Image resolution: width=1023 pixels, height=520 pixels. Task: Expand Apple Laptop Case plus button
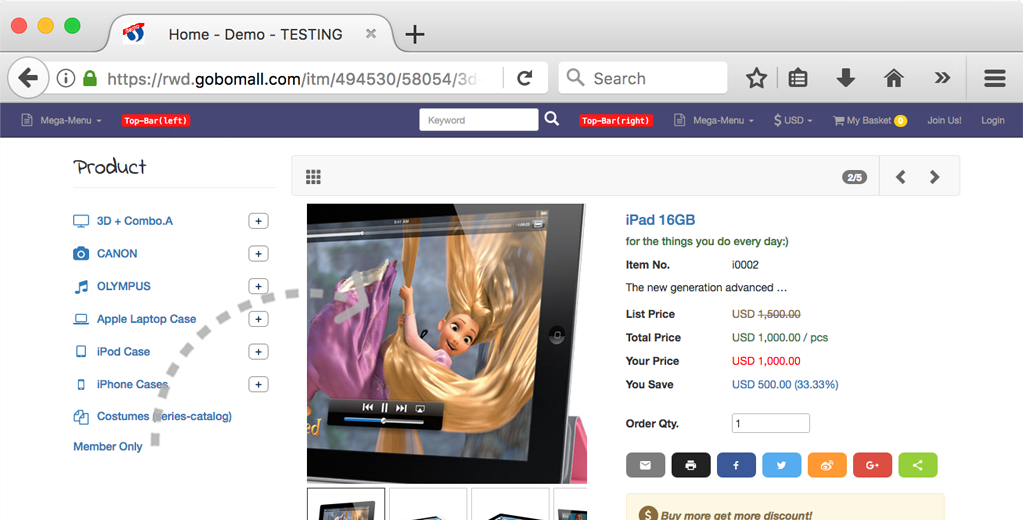click(258, 319)
